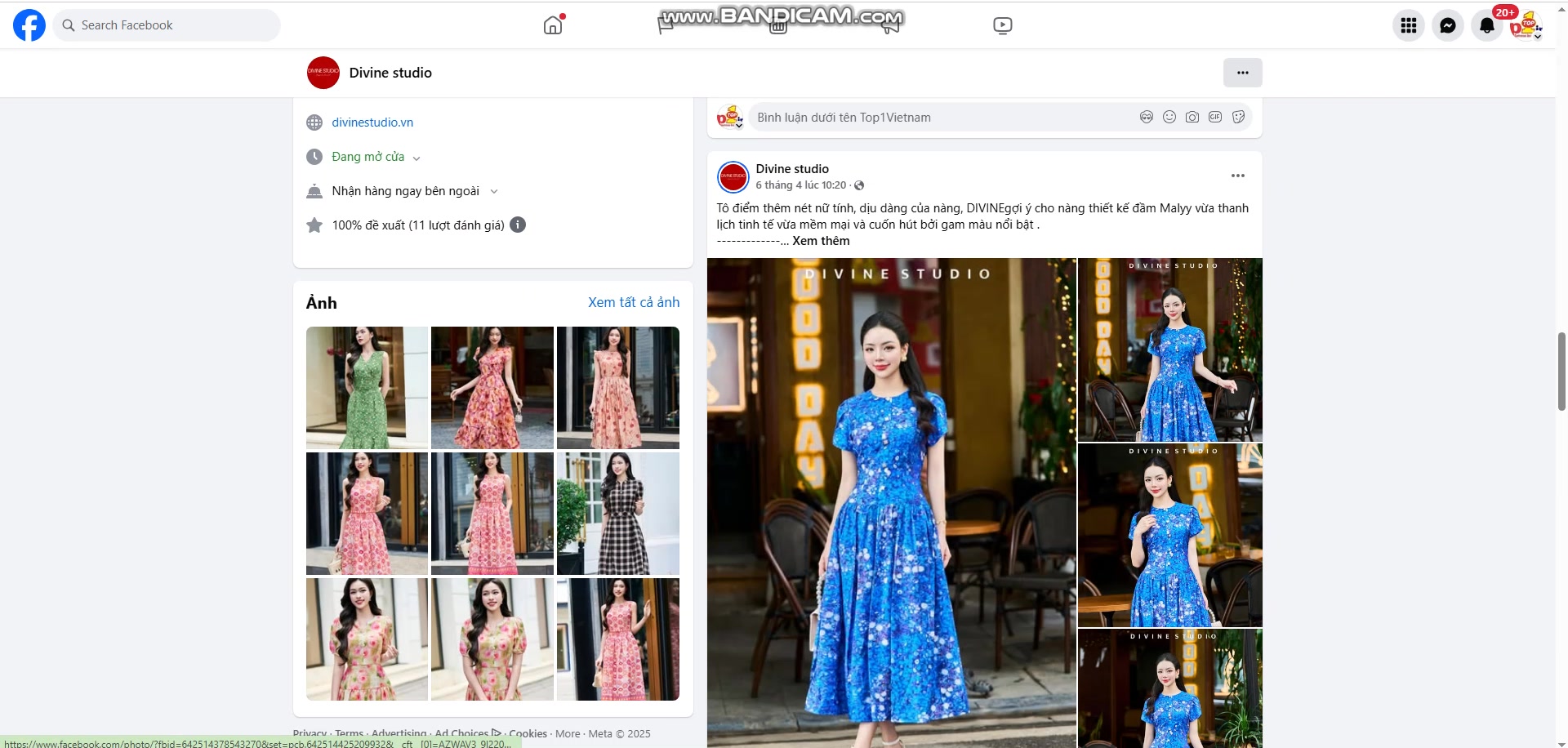This screenshot has width=1568, height=748.
Task: Click the avatar comment-as icon
Action: [1147, 117]
